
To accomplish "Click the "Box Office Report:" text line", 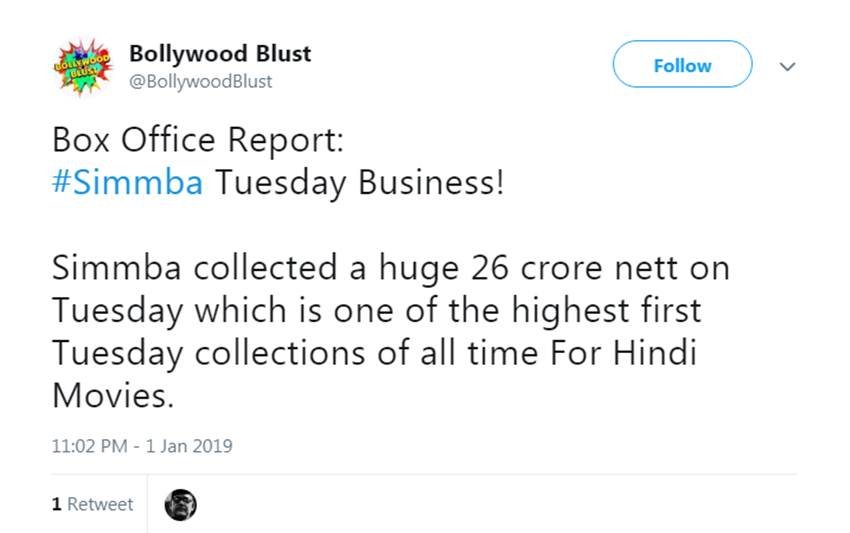I will coord(198,140).
